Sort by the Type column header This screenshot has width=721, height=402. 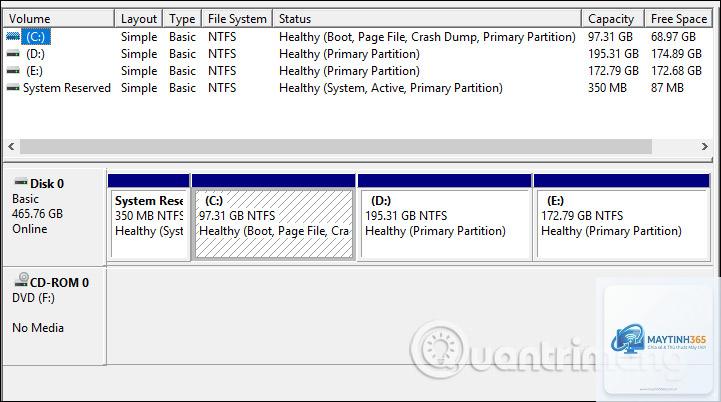pos(182,18)
